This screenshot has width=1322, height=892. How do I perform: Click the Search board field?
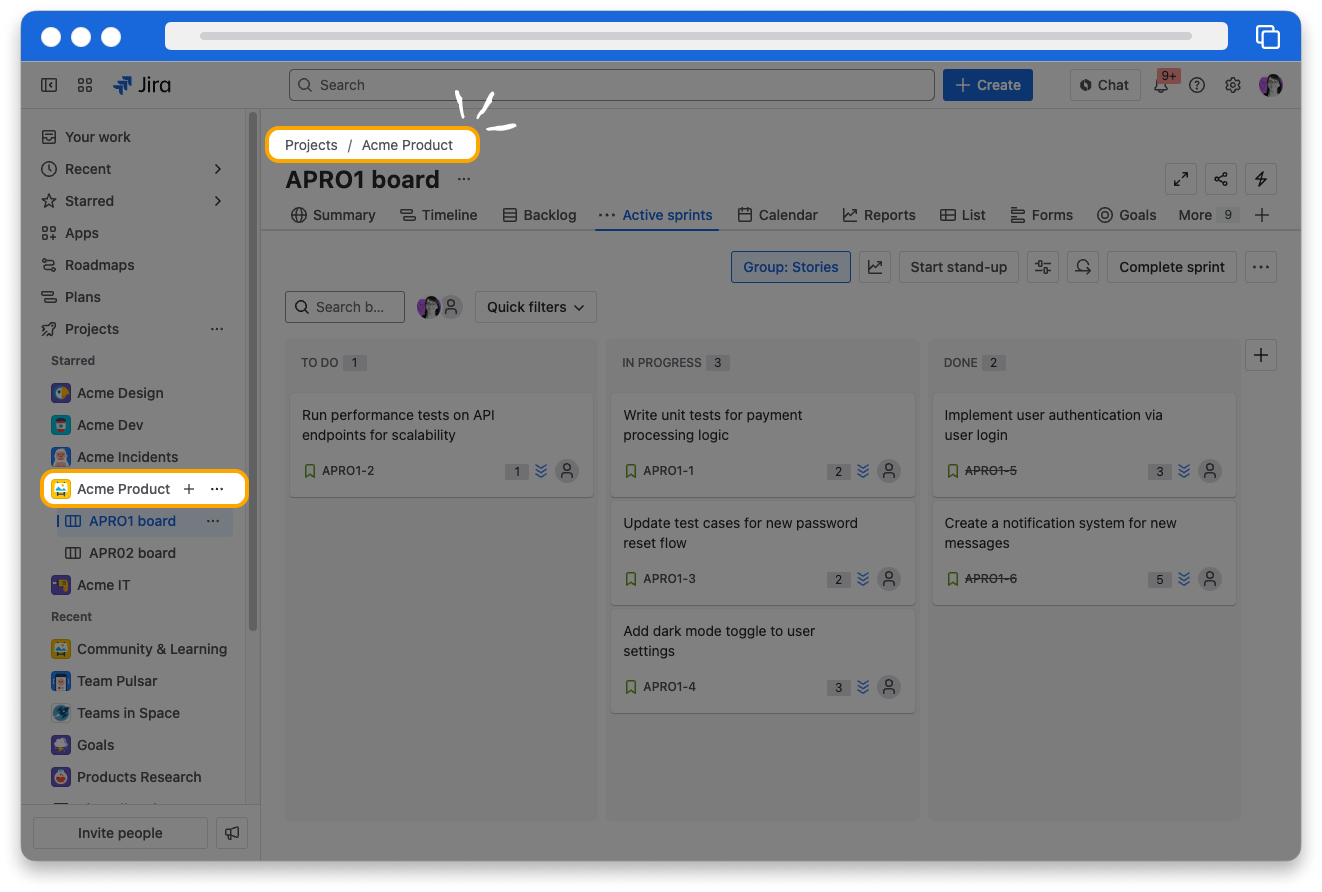pyautogui.click(x=345, y=307)
